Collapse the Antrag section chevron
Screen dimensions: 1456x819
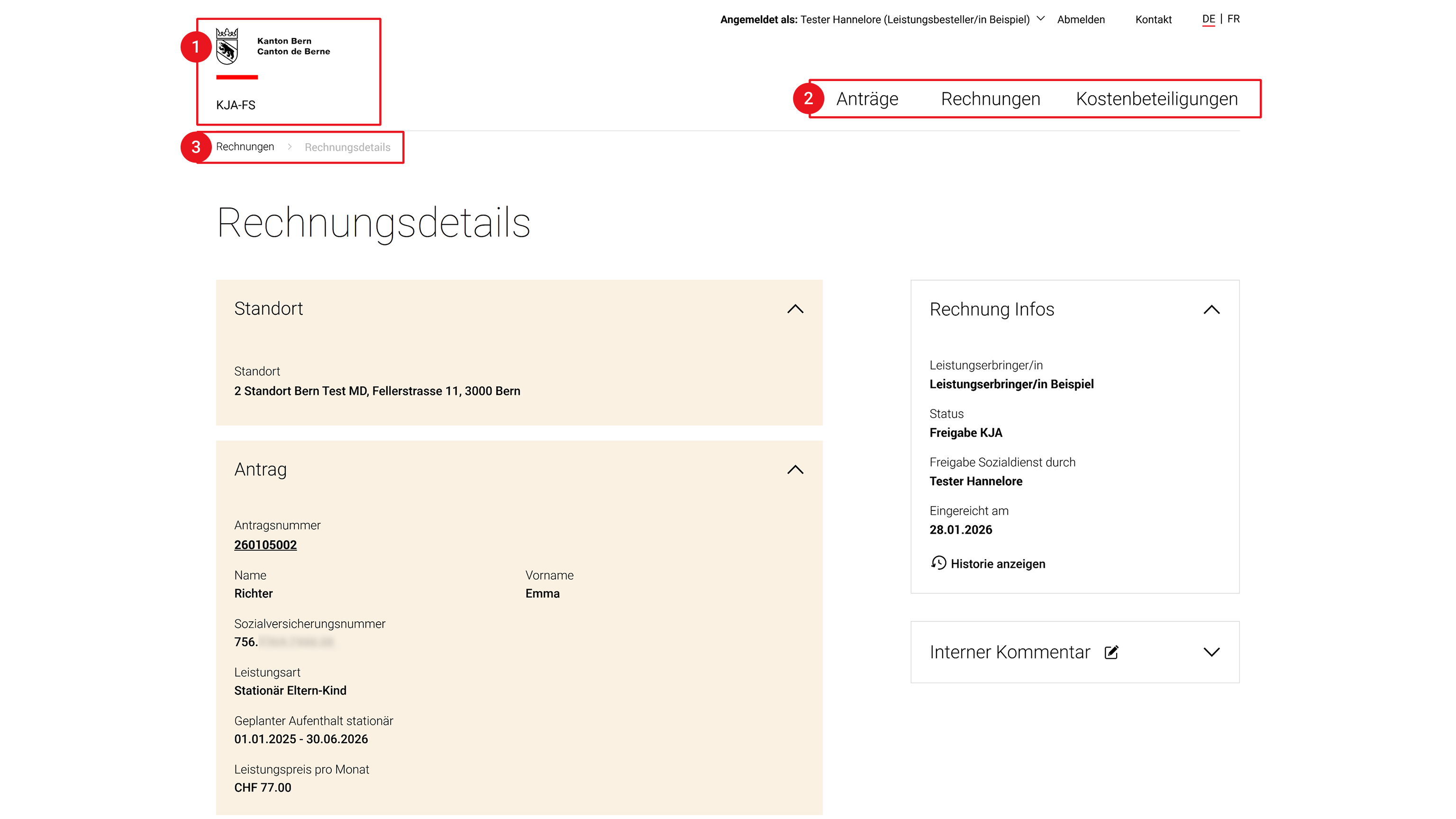point(795,470)
